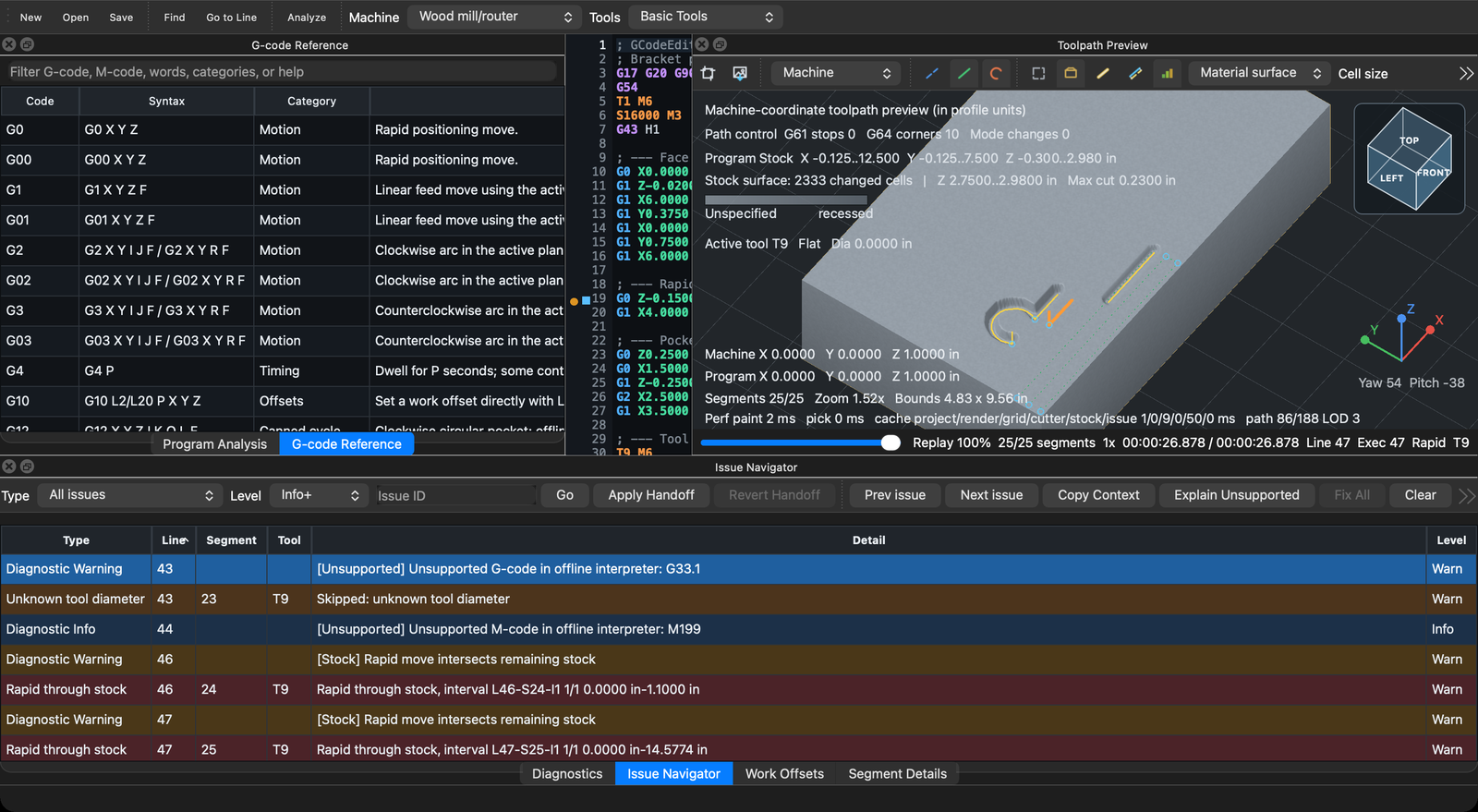The height and width of the screenshot is (812, 1478).
Task: Click Open in the top toolbar
Action: [x=76, y=18]
